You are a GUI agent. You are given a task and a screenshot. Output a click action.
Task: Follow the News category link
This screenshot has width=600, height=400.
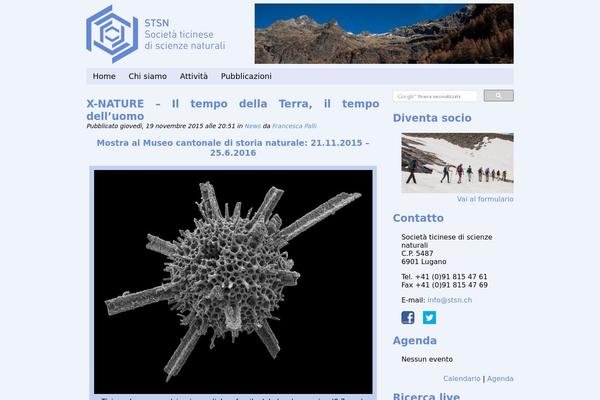tap(253, 126)
